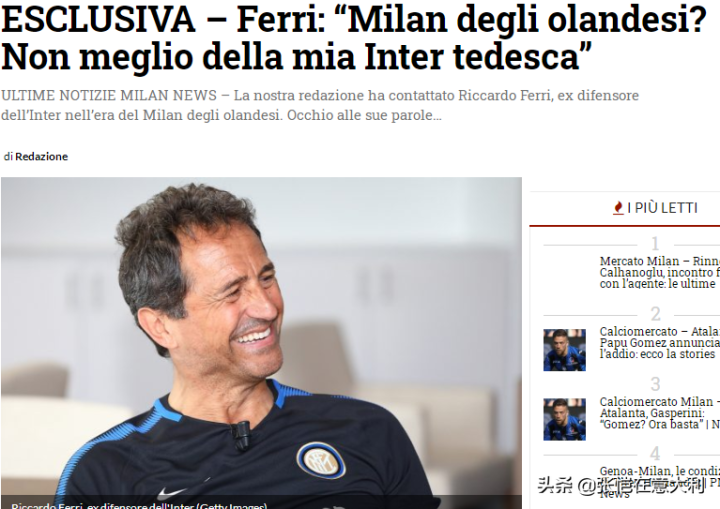Open the Mercato Milan Calhanoglu renewal article
The image size is (720, 509).
(x=659, y=272)
